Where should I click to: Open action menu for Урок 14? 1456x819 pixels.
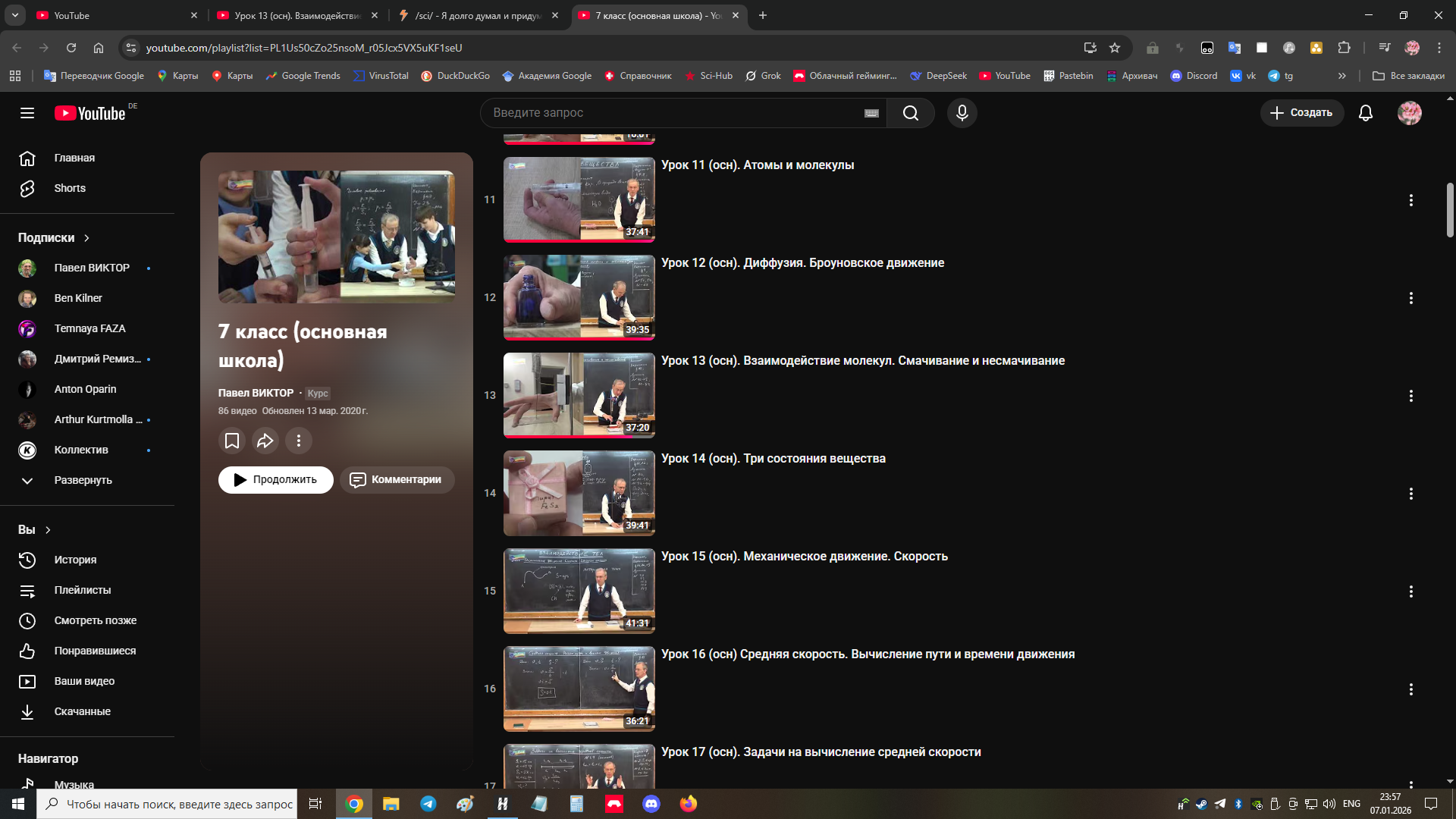[x=1411, y=494]
